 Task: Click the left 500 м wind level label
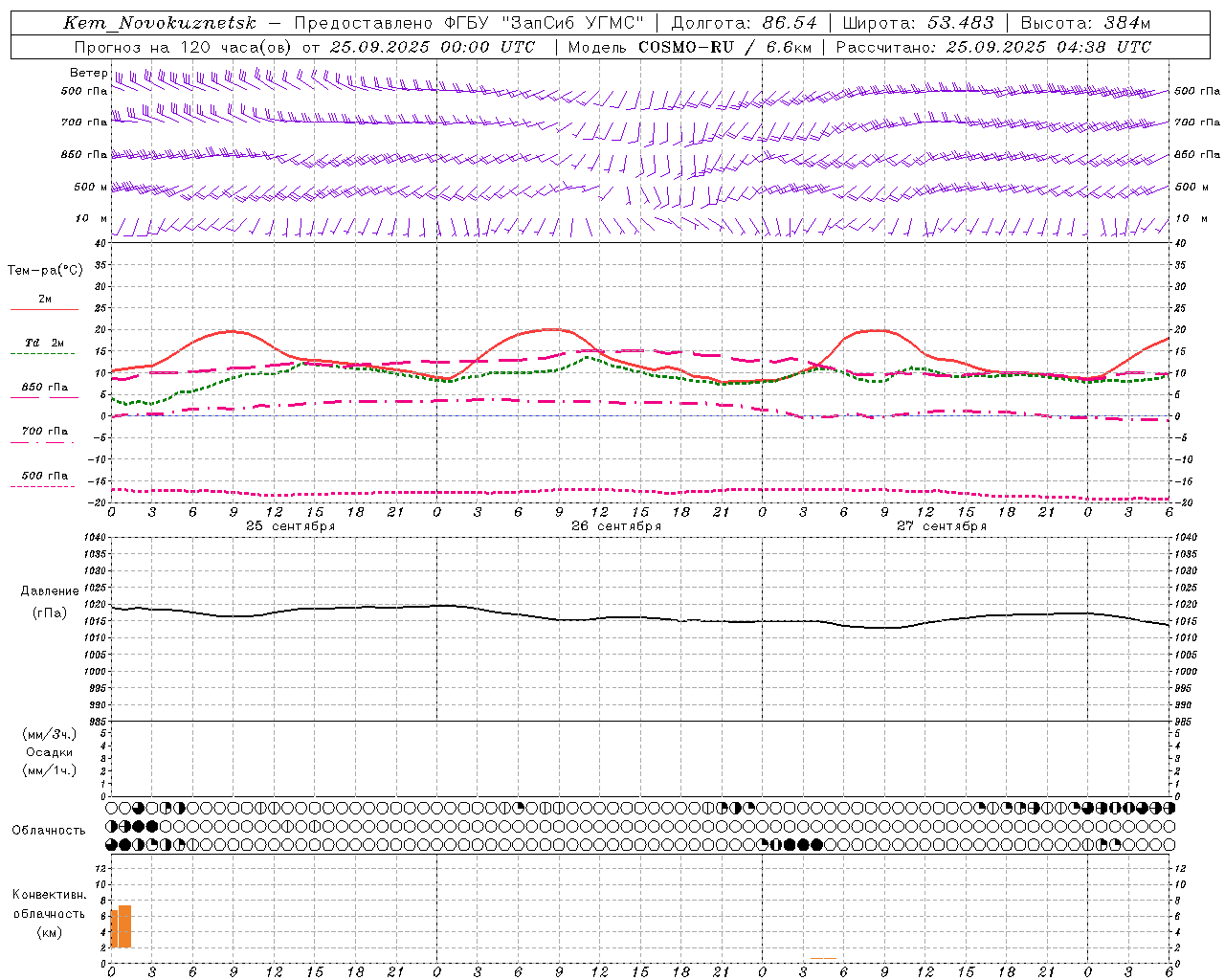(x=91, y=187)
